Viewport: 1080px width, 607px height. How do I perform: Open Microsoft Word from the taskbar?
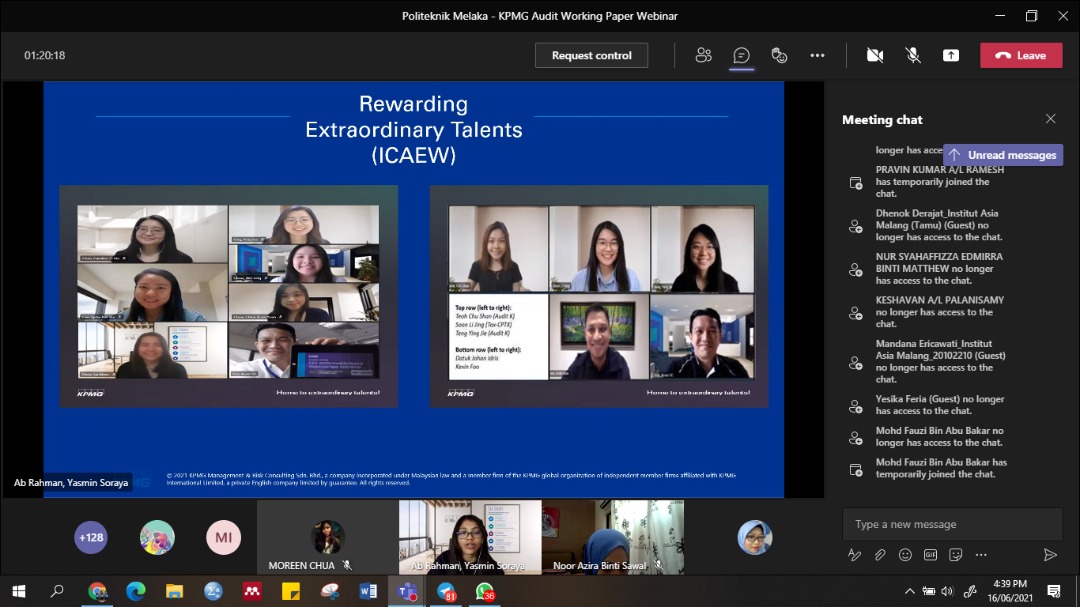tap(368, 591)
